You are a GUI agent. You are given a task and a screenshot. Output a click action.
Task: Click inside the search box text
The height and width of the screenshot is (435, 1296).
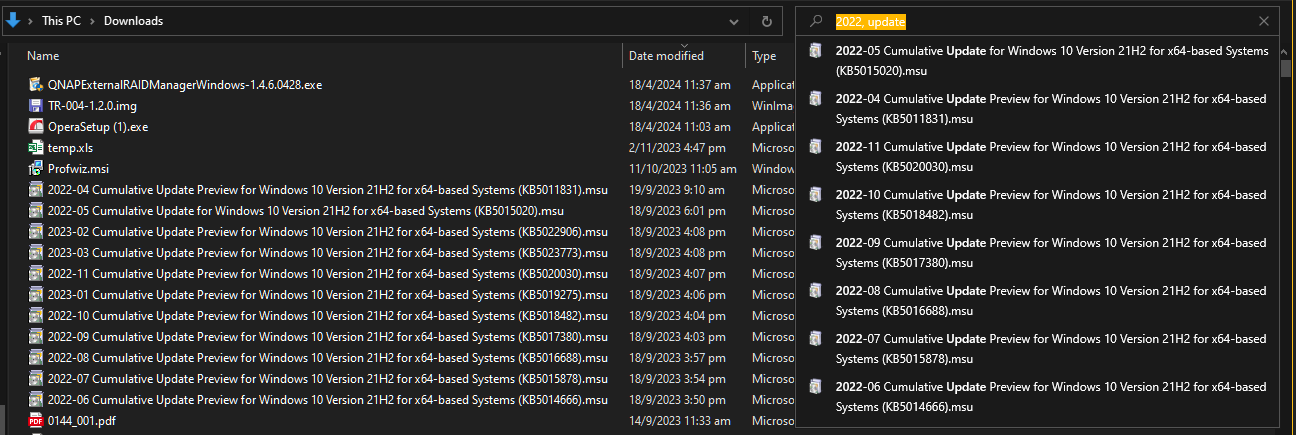(x=871, y=21)
